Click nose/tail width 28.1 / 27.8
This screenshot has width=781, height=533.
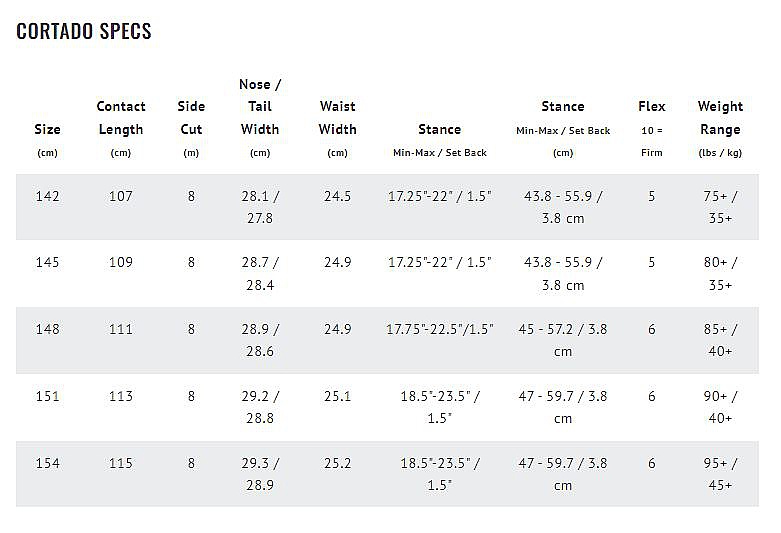coord(260,207)
